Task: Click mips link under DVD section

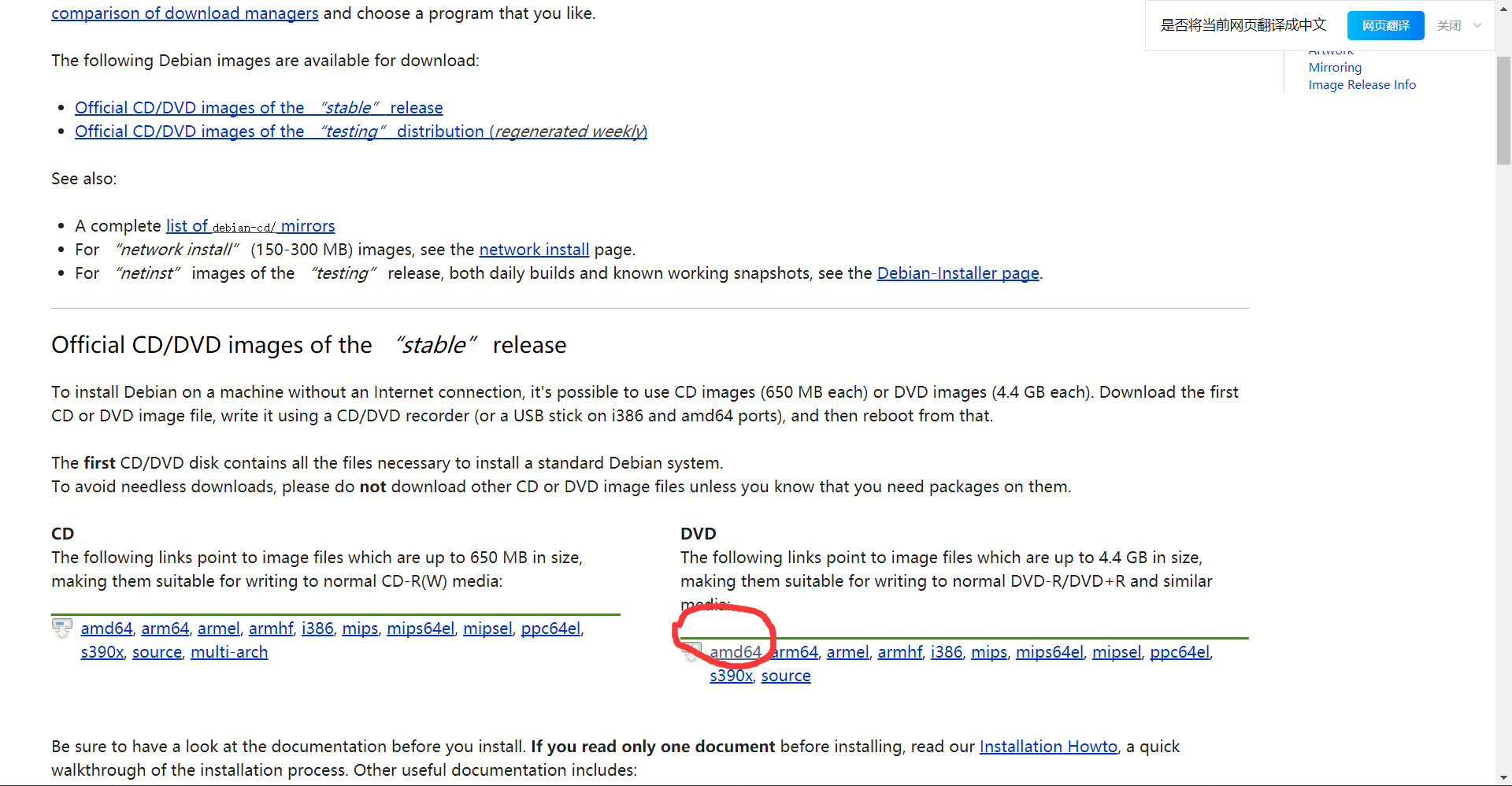Action: coord(989,652)
